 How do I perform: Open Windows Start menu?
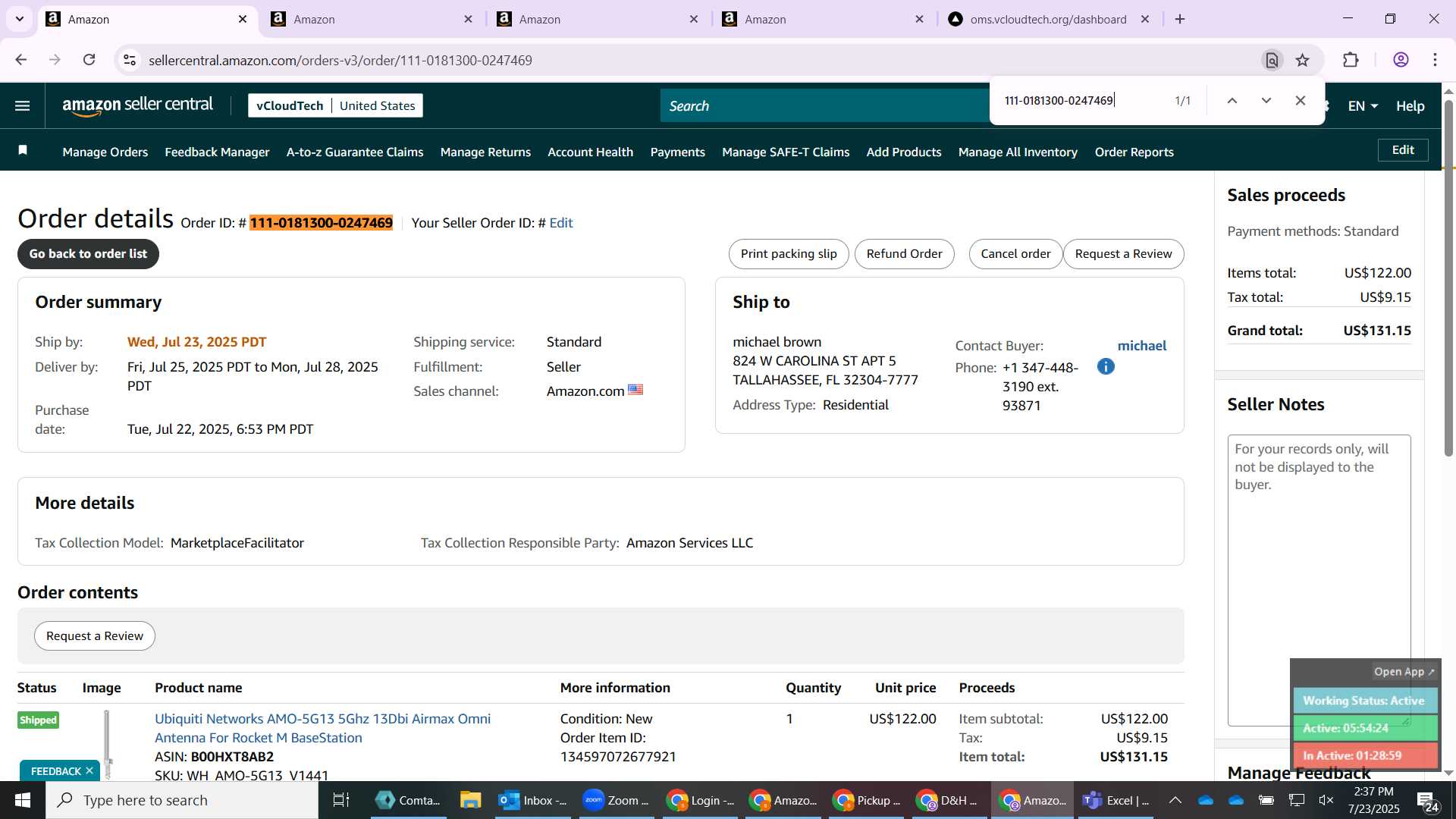[x=22, y=800]
